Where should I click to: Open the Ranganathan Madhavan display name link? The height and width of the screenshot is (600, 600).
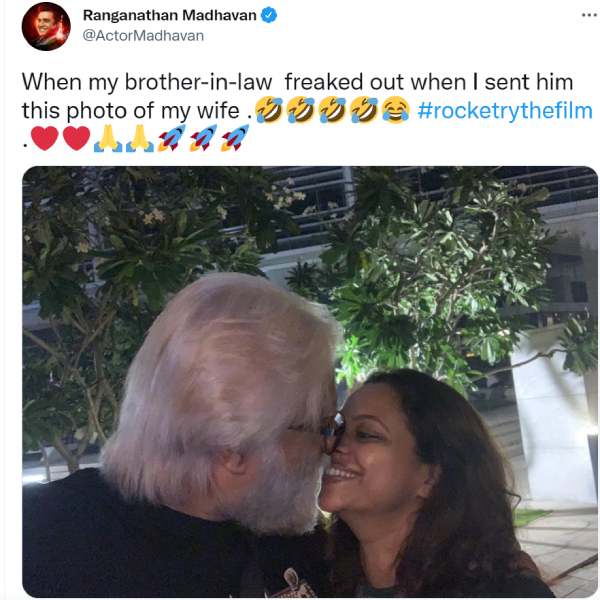(167, 15)
